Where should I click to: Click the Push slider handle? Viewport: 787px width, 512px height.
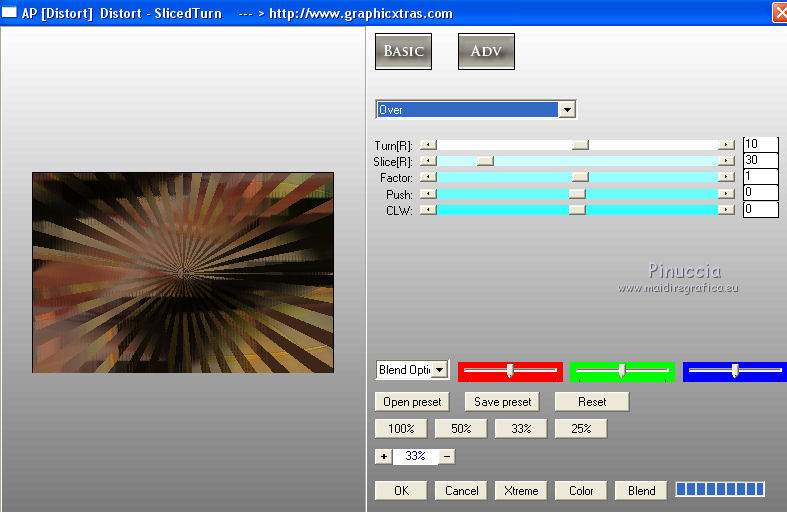pos(577,194)
